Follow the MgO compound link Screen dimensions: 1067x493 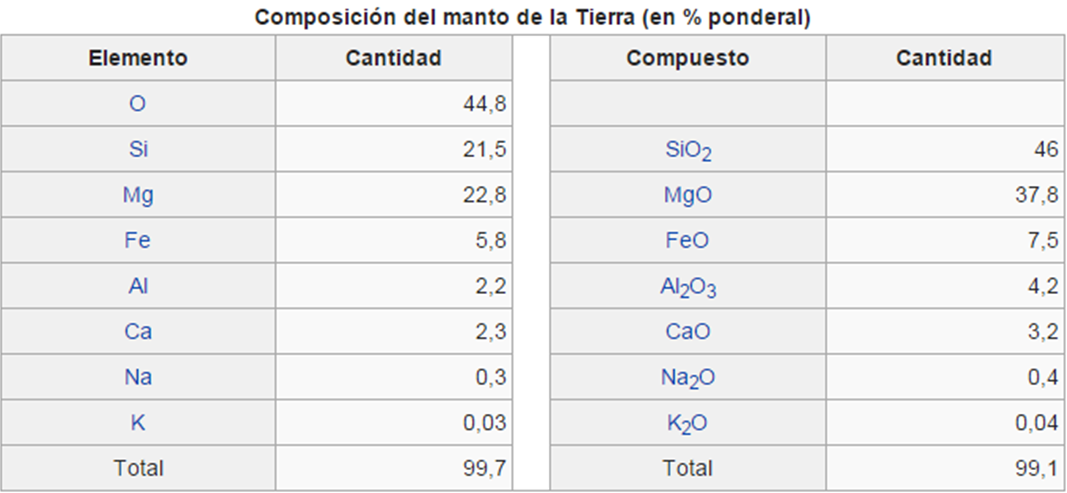coord(688,195)
